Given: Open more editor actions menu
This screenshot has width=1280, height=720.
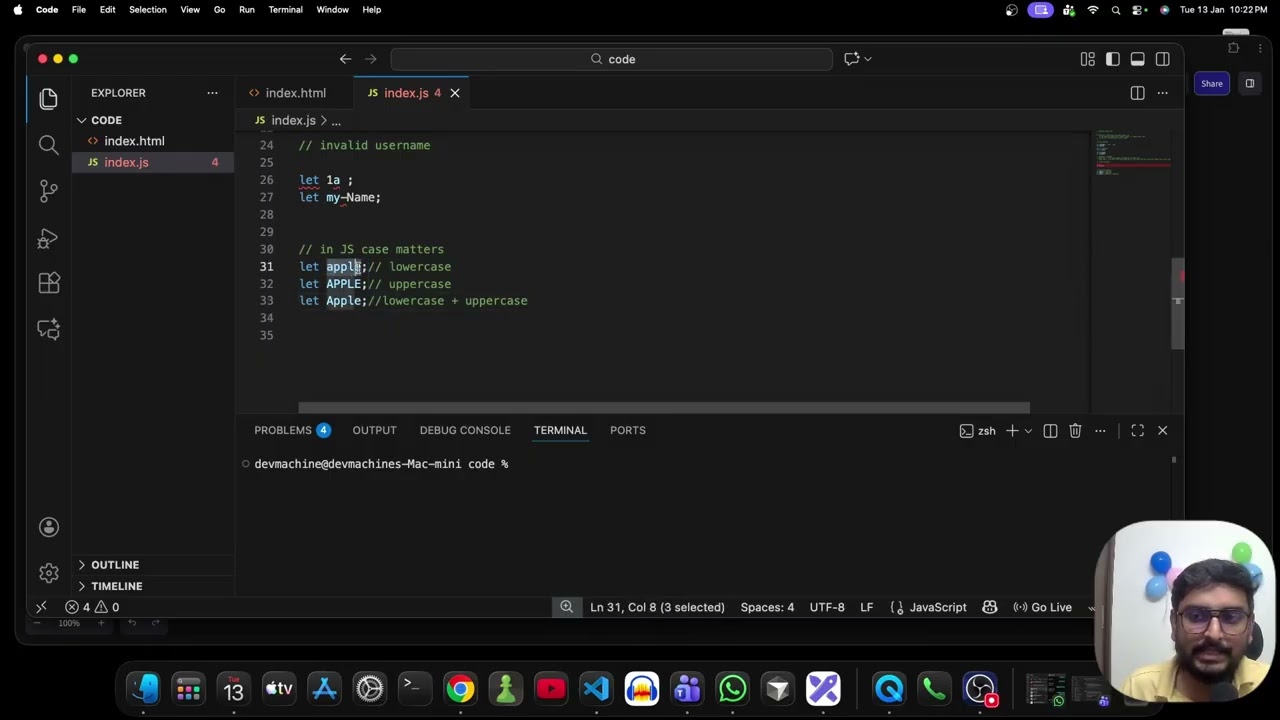Looking at the screenshot, I should [x=1162, y=93].
